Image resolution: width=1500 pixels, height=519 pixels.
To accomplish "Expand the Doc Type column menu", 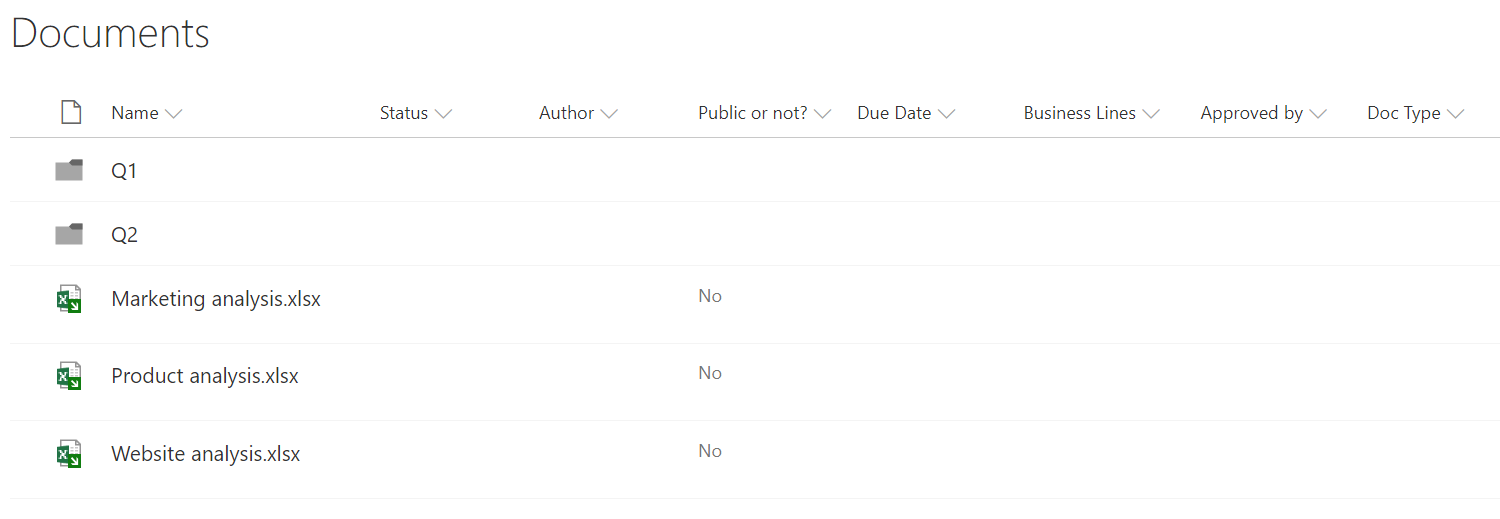I will click(x=1455, y=114).
